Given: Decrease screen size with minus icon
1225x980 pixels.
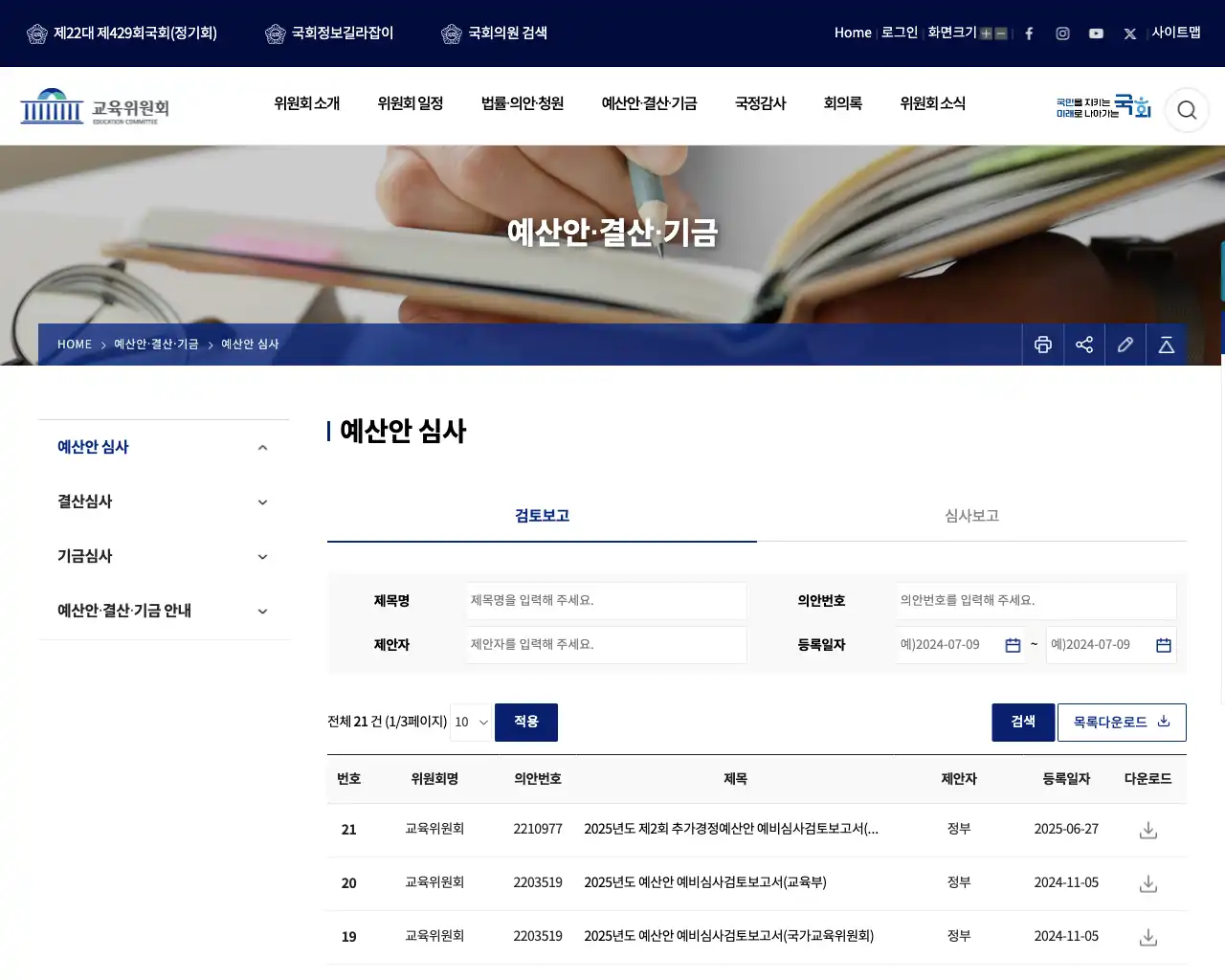Looking at the screenshot, I should [1001, 33].
